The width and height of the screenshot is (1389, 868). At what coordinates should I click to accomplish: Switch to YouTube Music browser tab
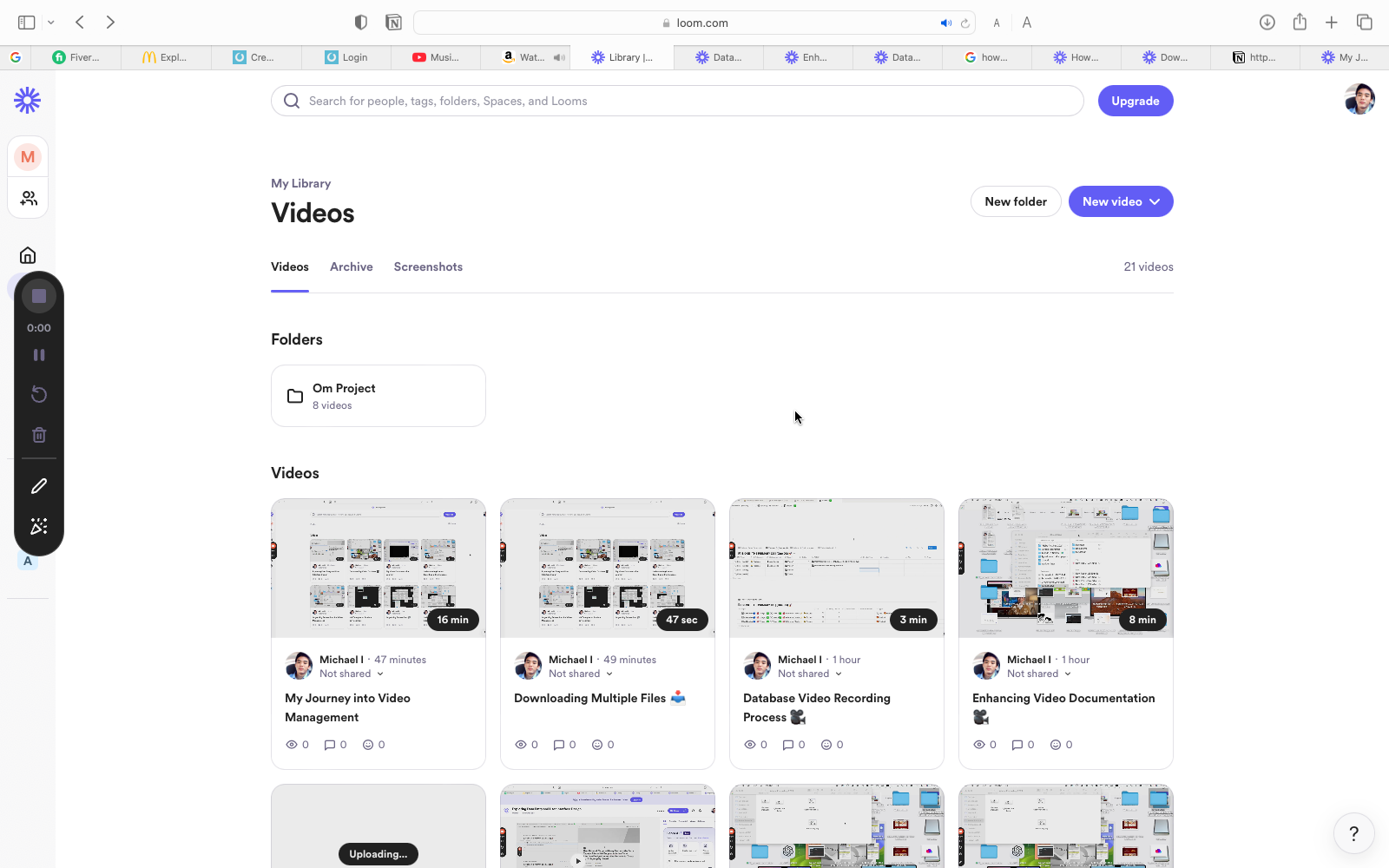point(435,57)
